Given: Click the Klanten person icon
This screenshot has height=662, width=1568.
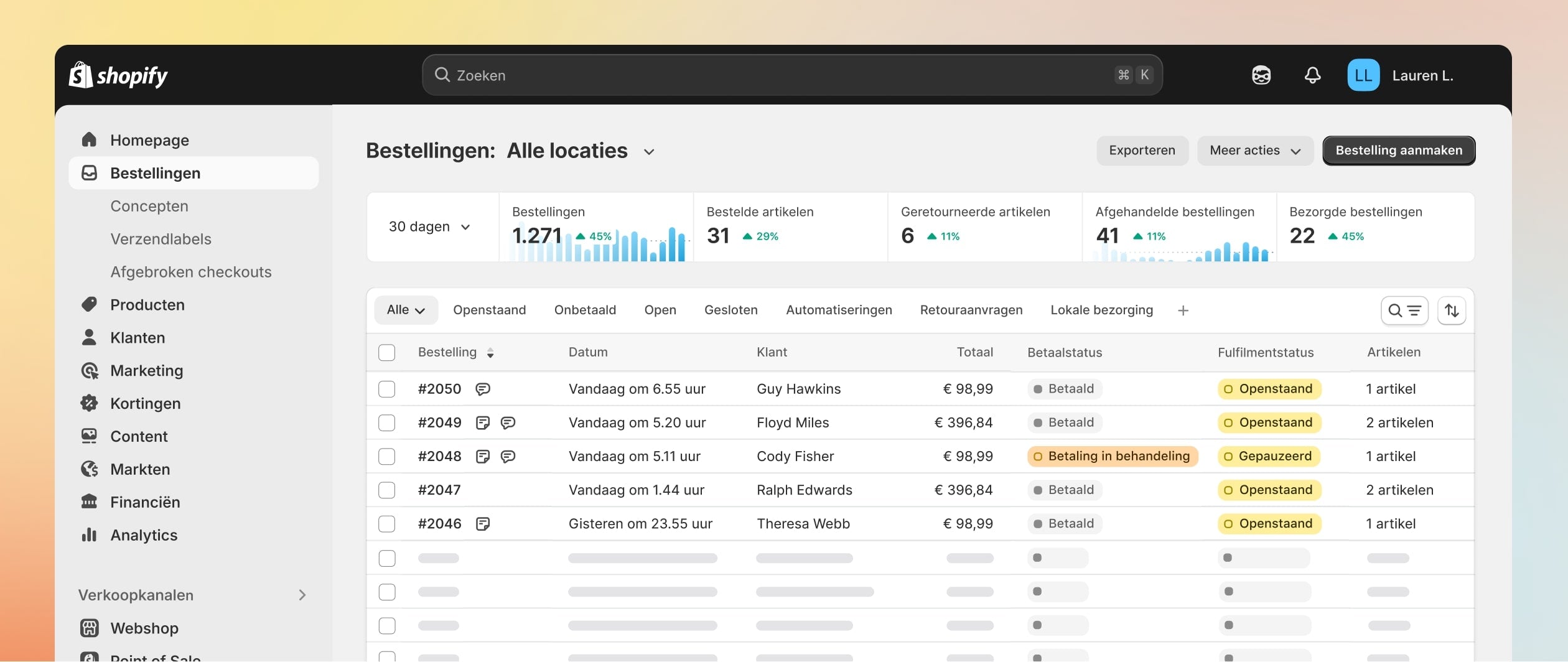Looking at the screenshot, I should 89,337.
